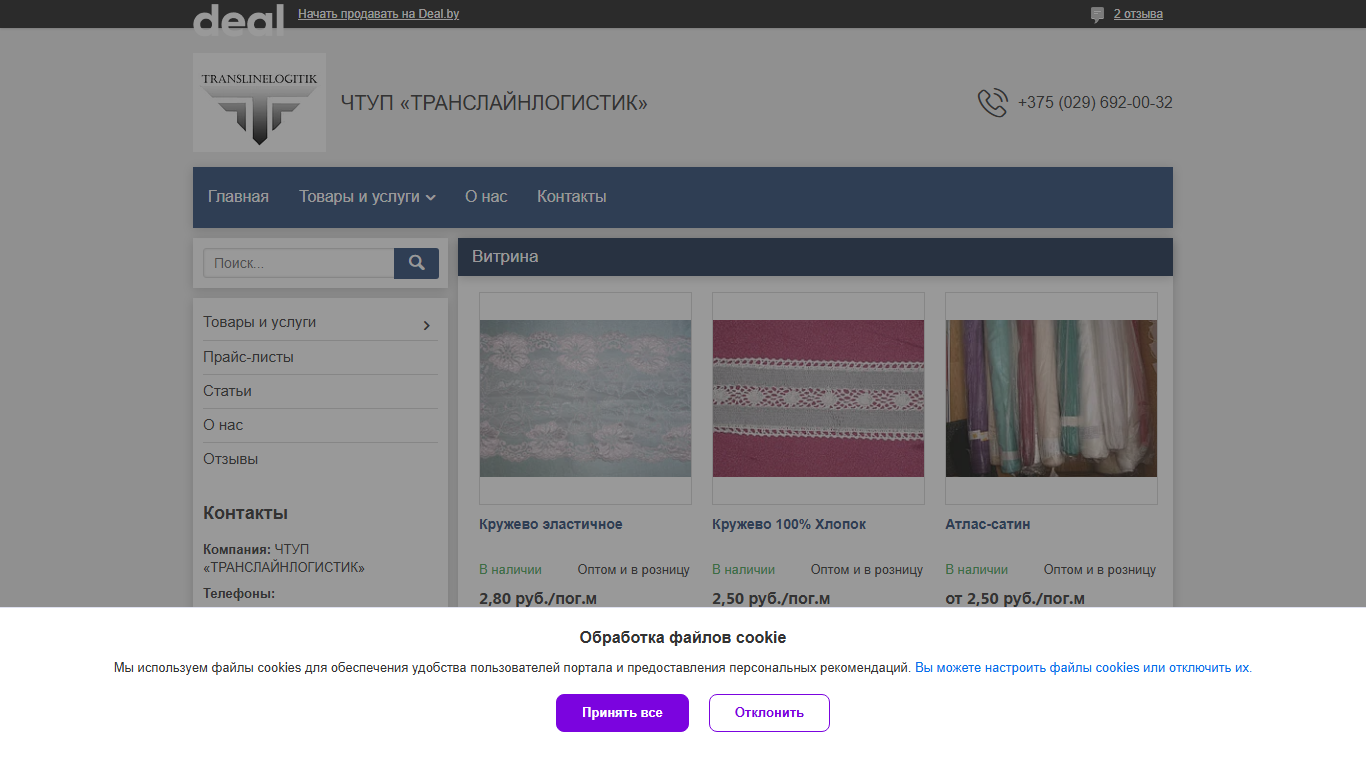Open Статьи in the sidebar
1366x768 pixels.
tap(227, 391)
